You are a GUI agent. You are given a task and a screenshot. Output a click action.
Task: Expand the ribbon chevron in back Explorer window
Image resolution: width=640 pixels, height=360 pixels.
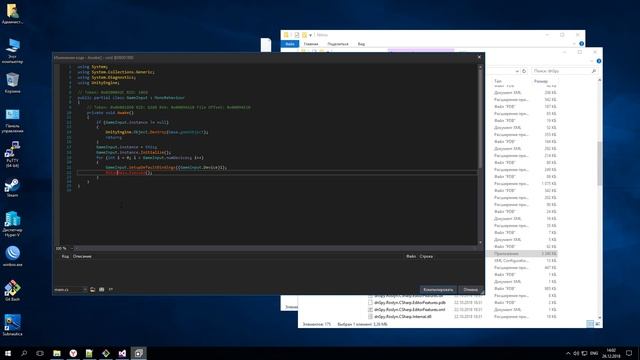[x=574, y=44]
